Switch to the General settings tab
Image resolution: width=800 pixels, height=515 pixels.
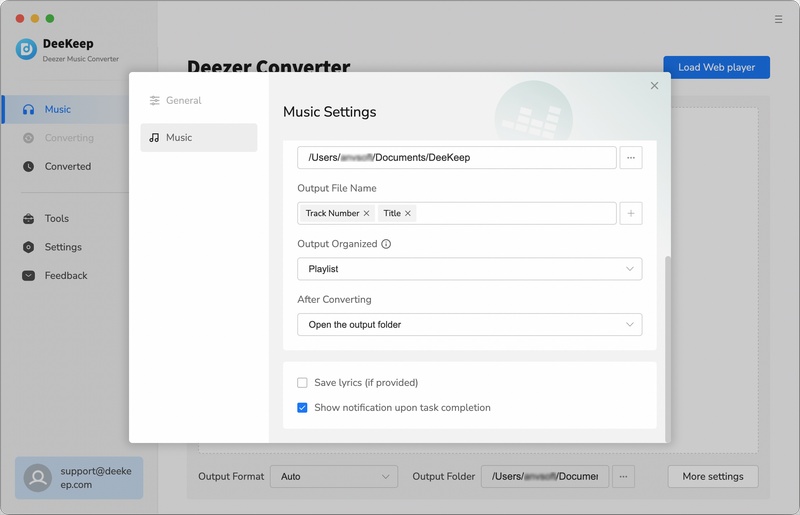[x=198, y=101]
